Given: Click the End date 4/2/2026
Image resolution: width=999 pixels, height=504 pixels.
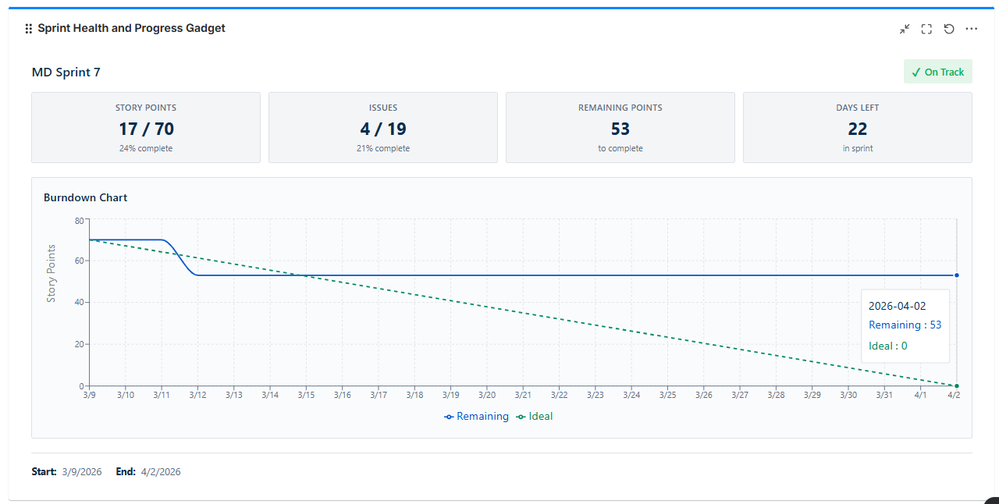Looking at the screenshot, I should coord(161,472).
